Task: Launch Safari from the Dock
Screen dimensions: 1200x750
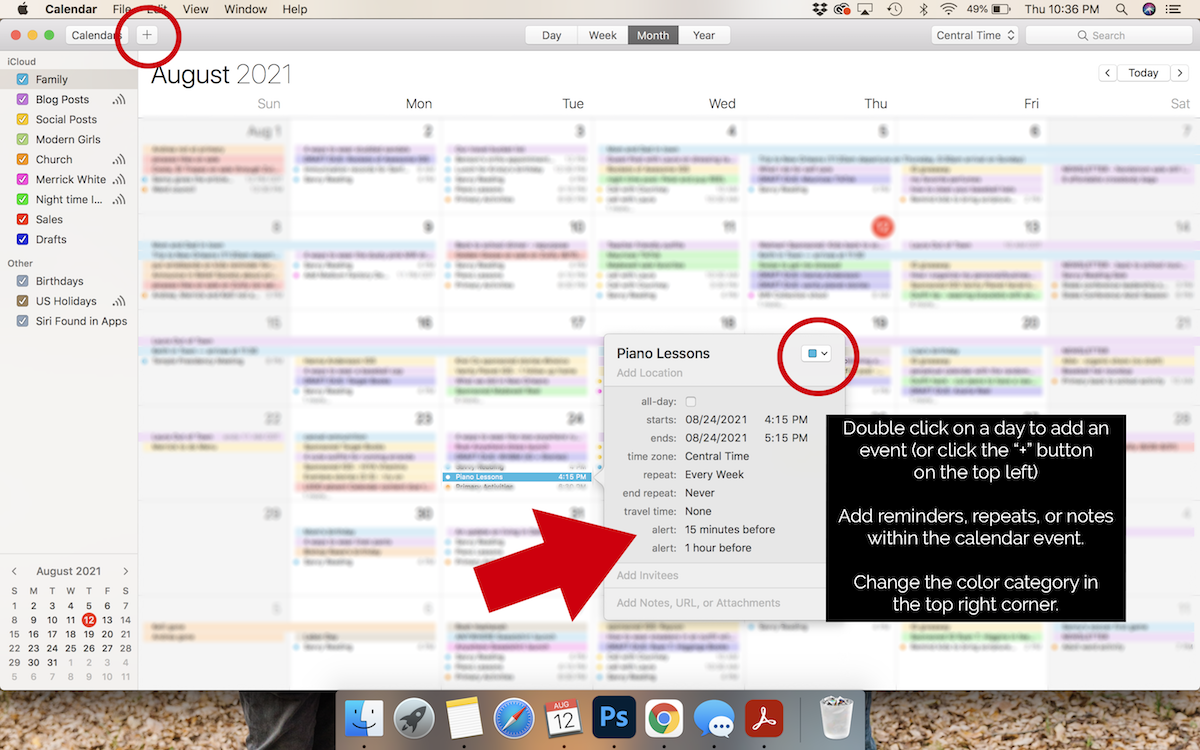Action: tap(514, 718)
